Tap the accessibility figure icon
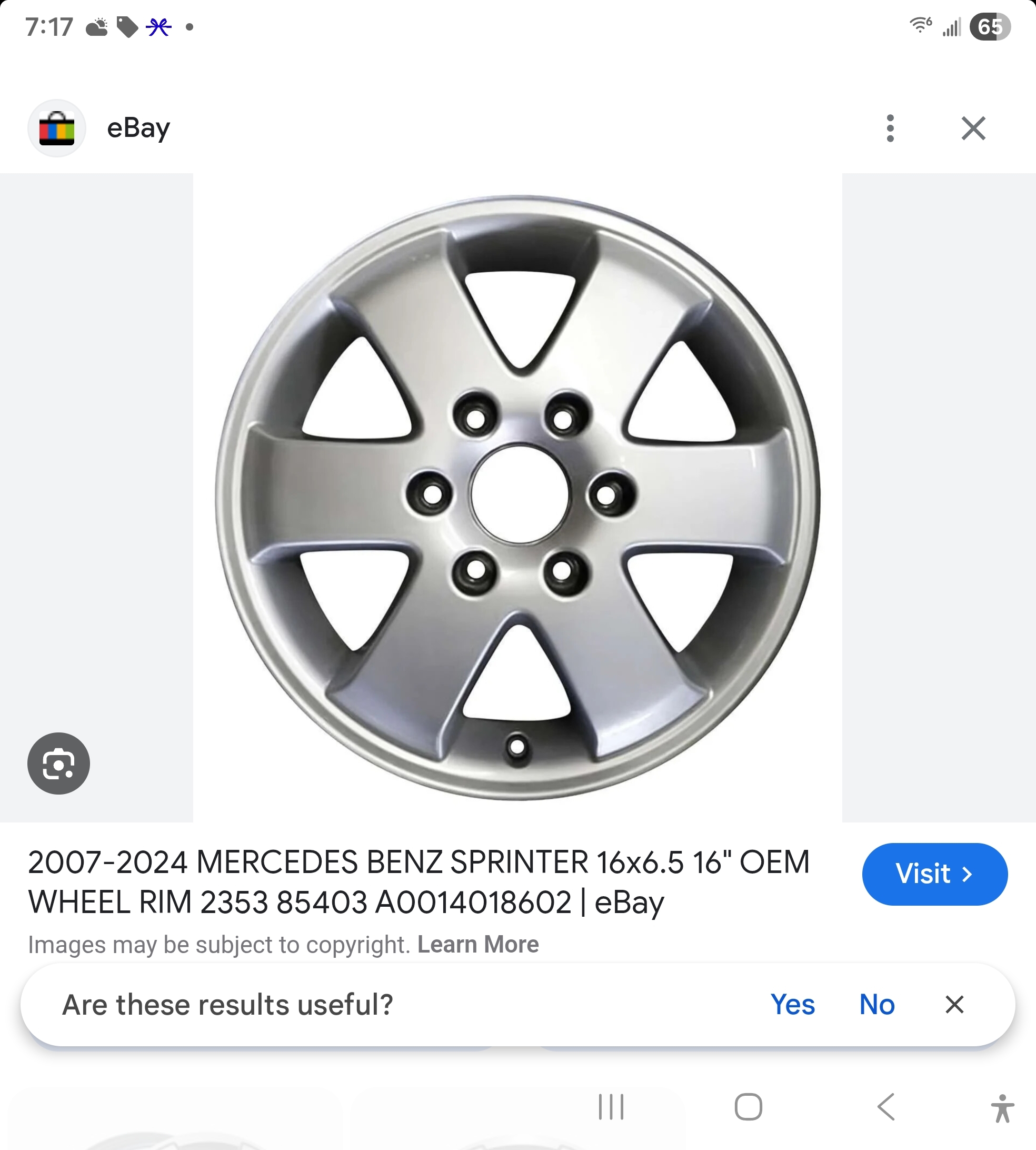 tap(1002, 1108)
